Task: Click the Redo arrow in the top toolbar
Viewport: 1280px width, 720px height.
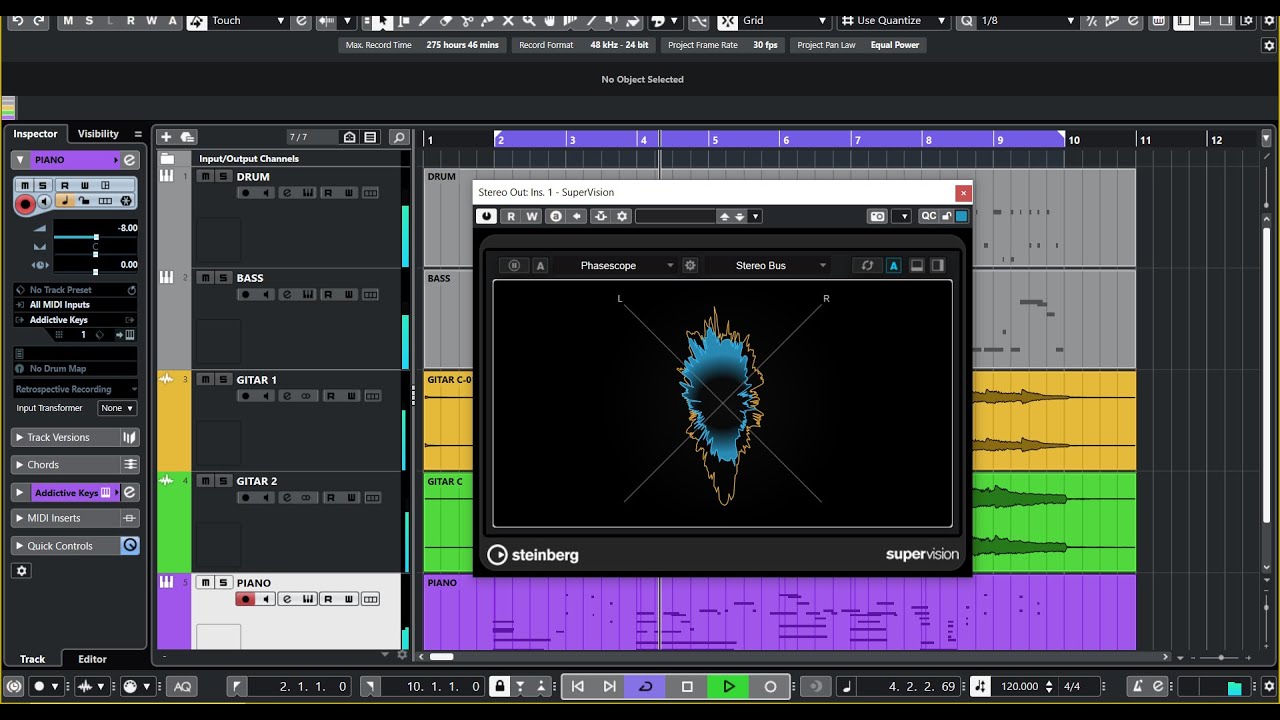Action: [x=39, y=20]
